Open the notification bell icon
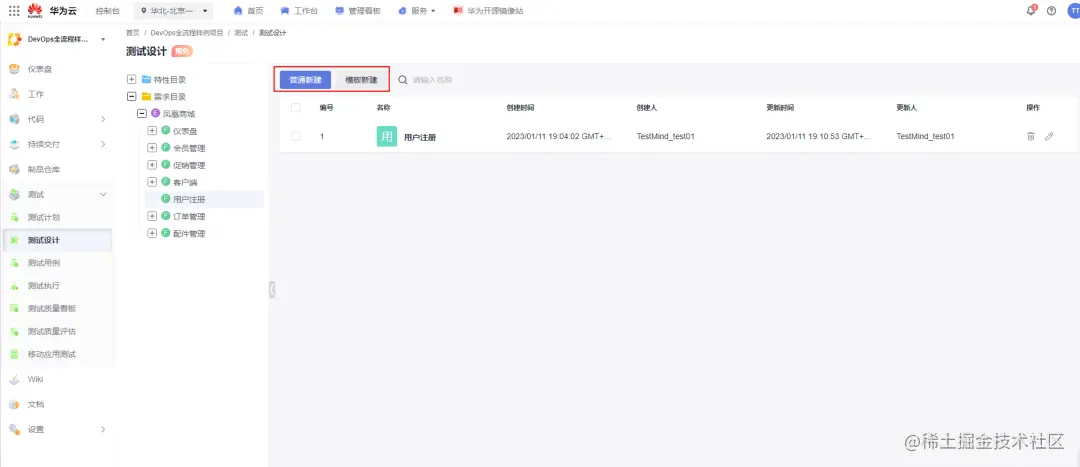 point(1031,10)
